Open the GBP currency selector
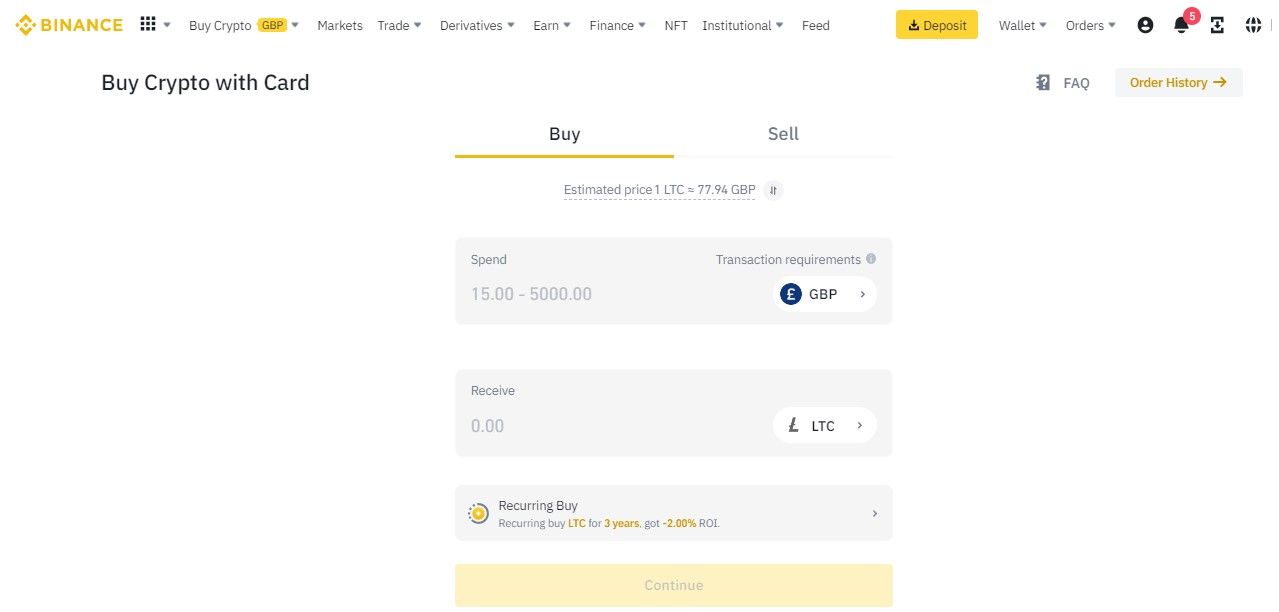This screenshot has width=1279, height=612. coord(824,294)
